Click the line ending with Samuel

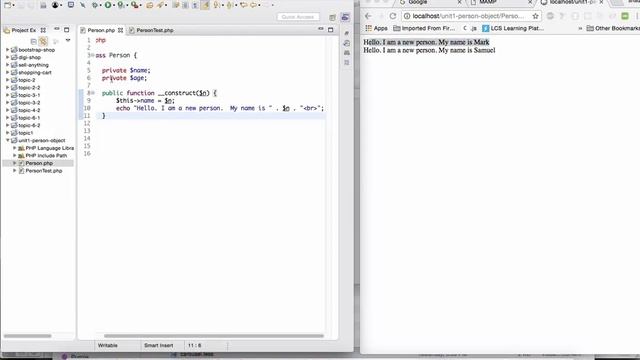pyautogui.click(x=429, y=50)
